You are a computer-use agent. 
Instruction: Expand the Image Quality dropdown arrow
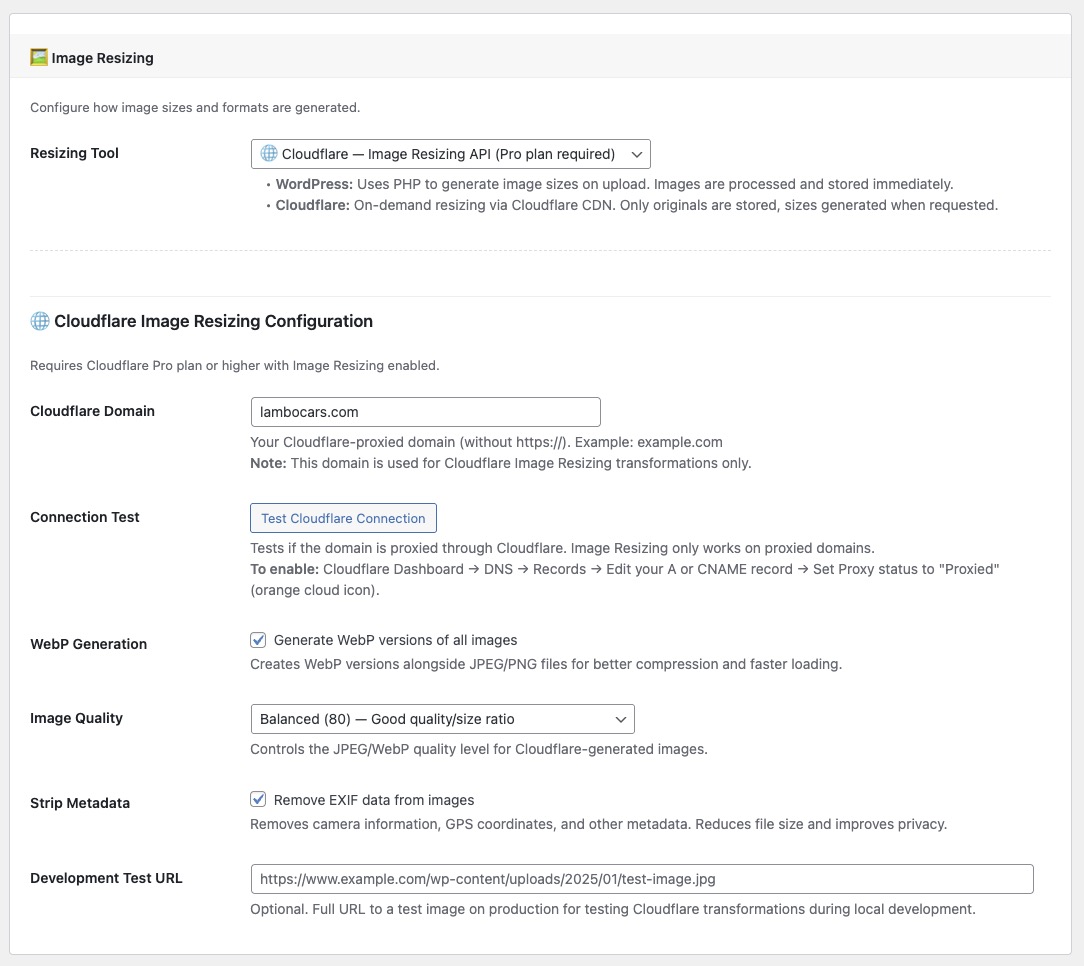620,719
